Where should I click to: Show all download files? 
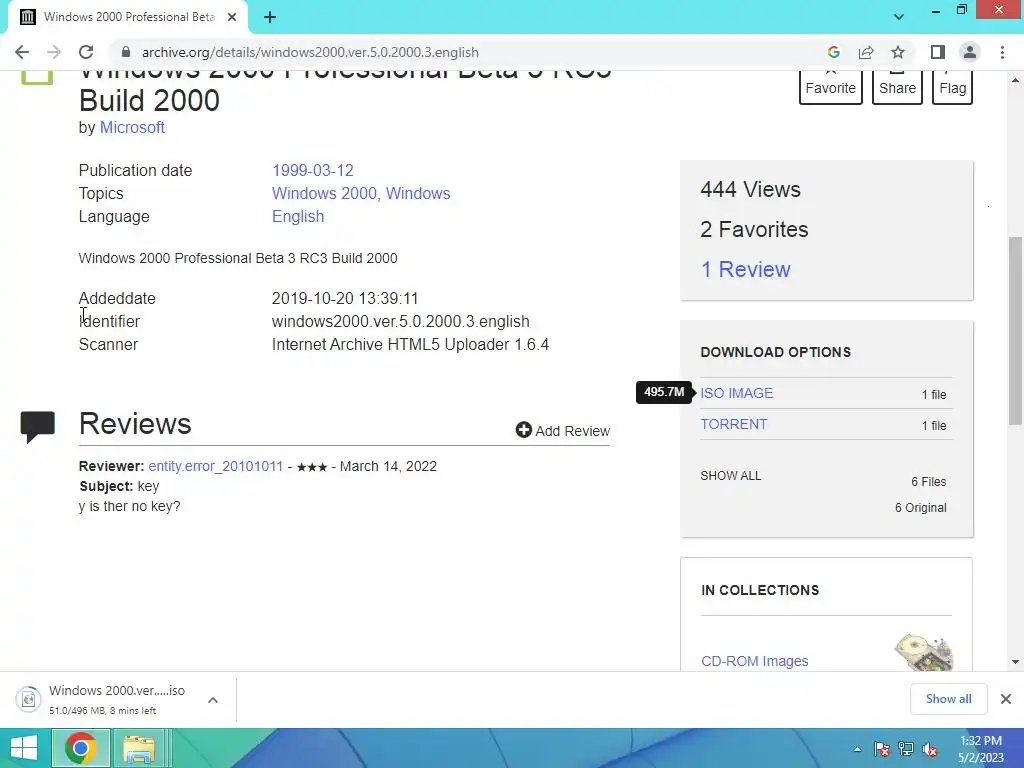click(731, 475)
